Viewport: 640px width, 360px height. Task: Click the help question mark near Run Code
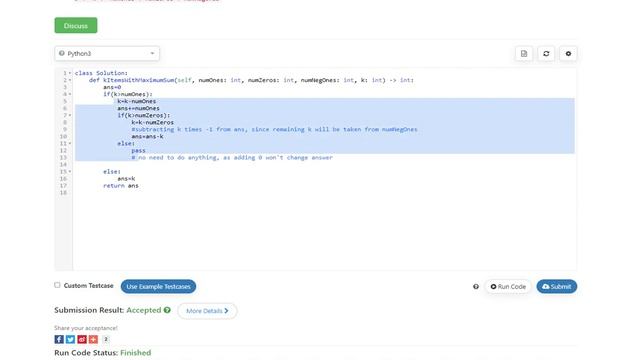(476, 287)
